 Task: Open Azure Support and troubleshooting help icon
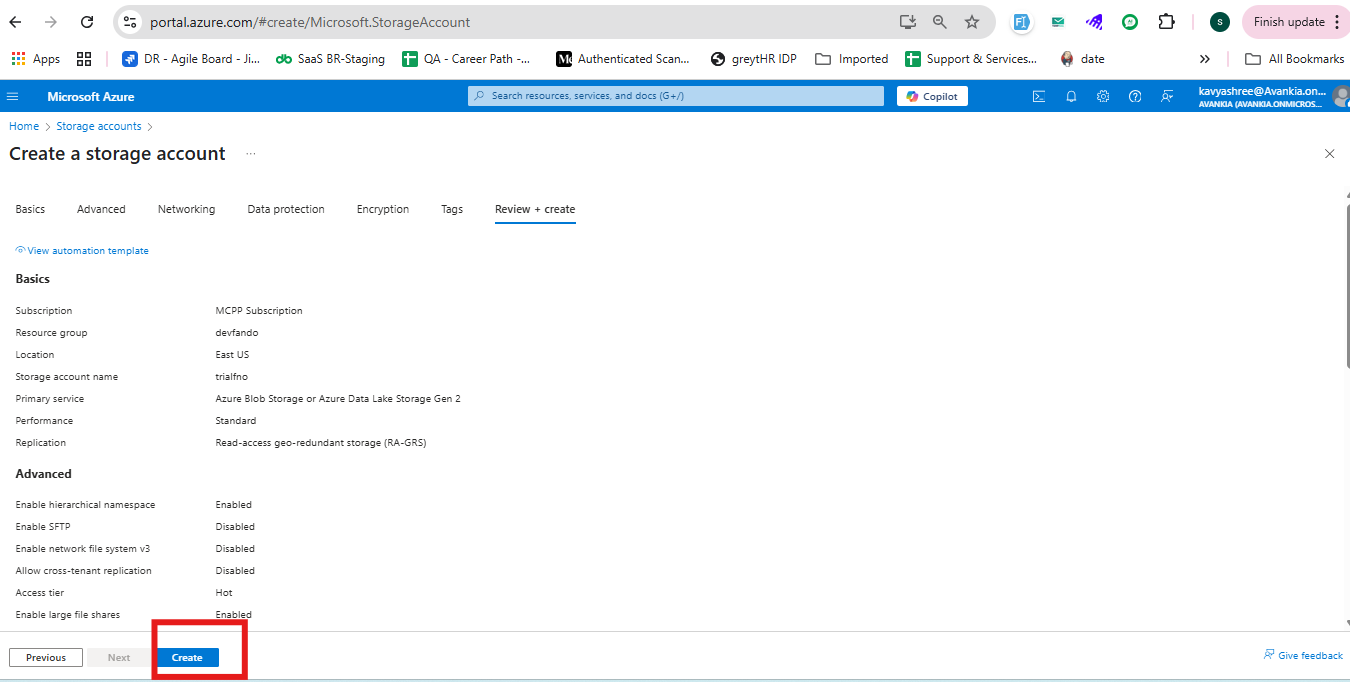point(1135,96)
